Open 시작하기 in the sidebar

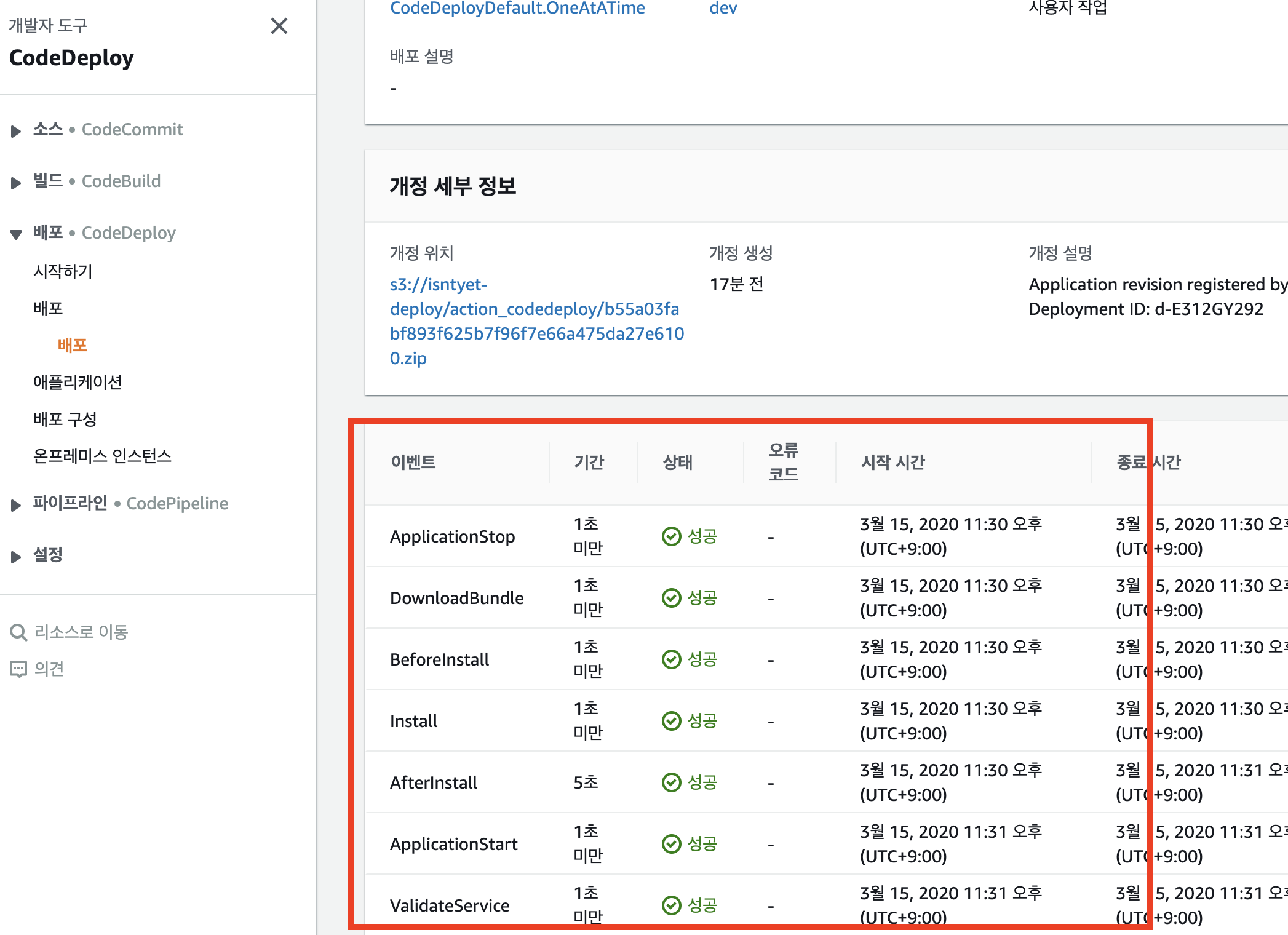click(x=63, y=271)
